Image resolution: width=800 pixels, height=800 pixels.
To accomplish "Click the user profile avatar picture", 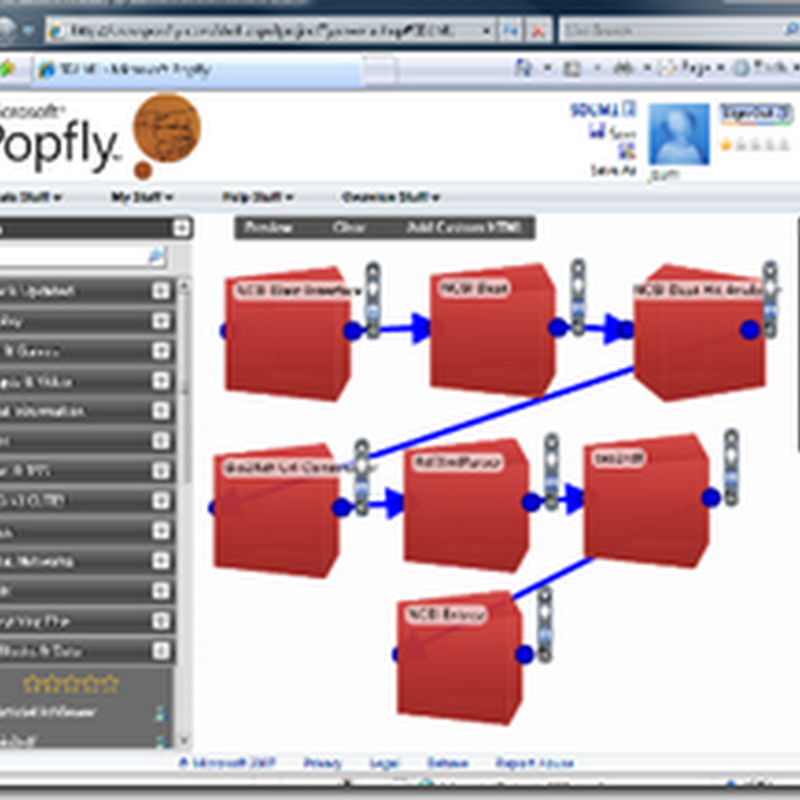I will click(x=679, y=134).
